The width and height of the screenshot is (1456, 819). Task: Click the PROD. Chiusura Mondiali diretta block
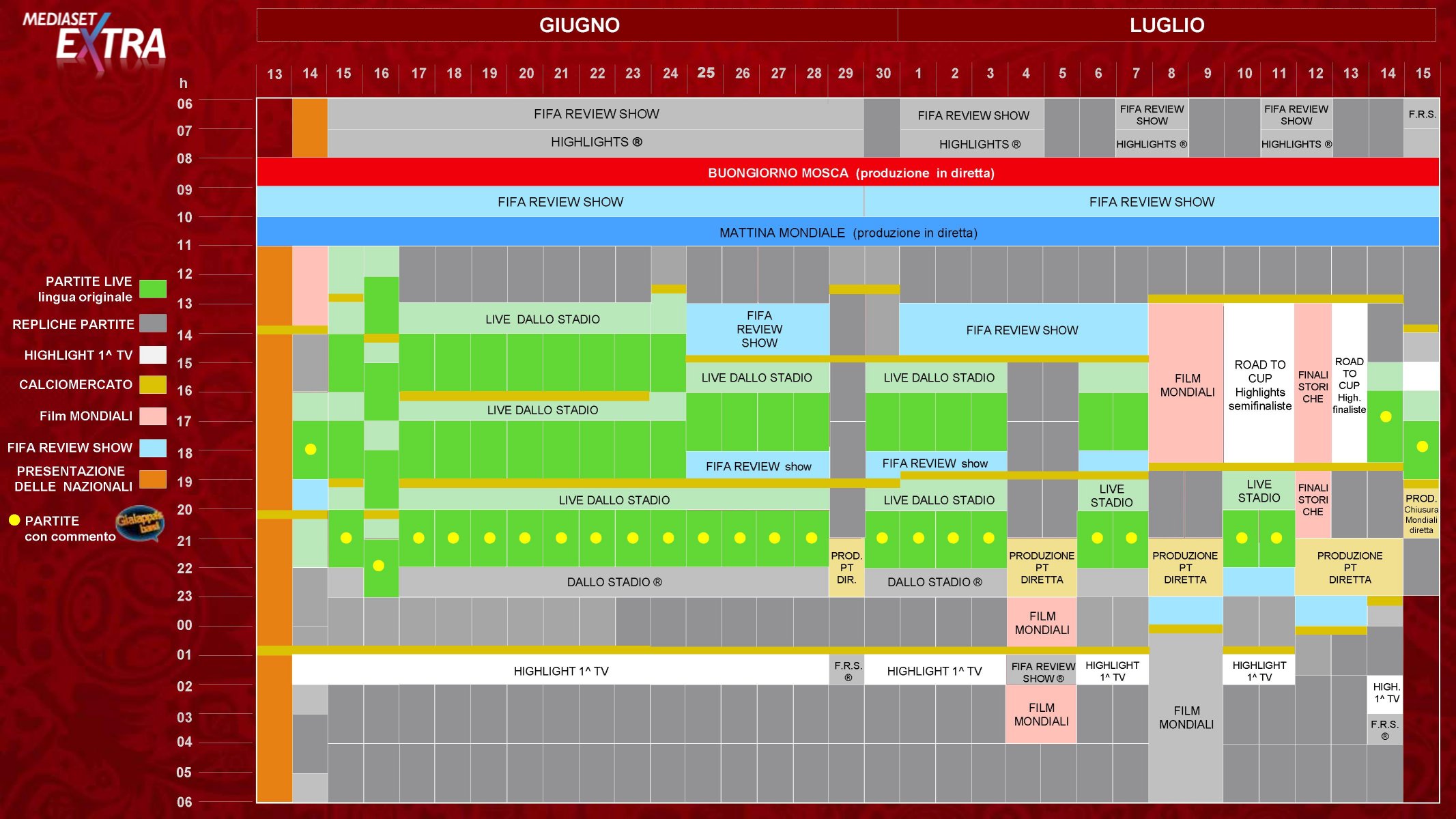pos(1421,513)
